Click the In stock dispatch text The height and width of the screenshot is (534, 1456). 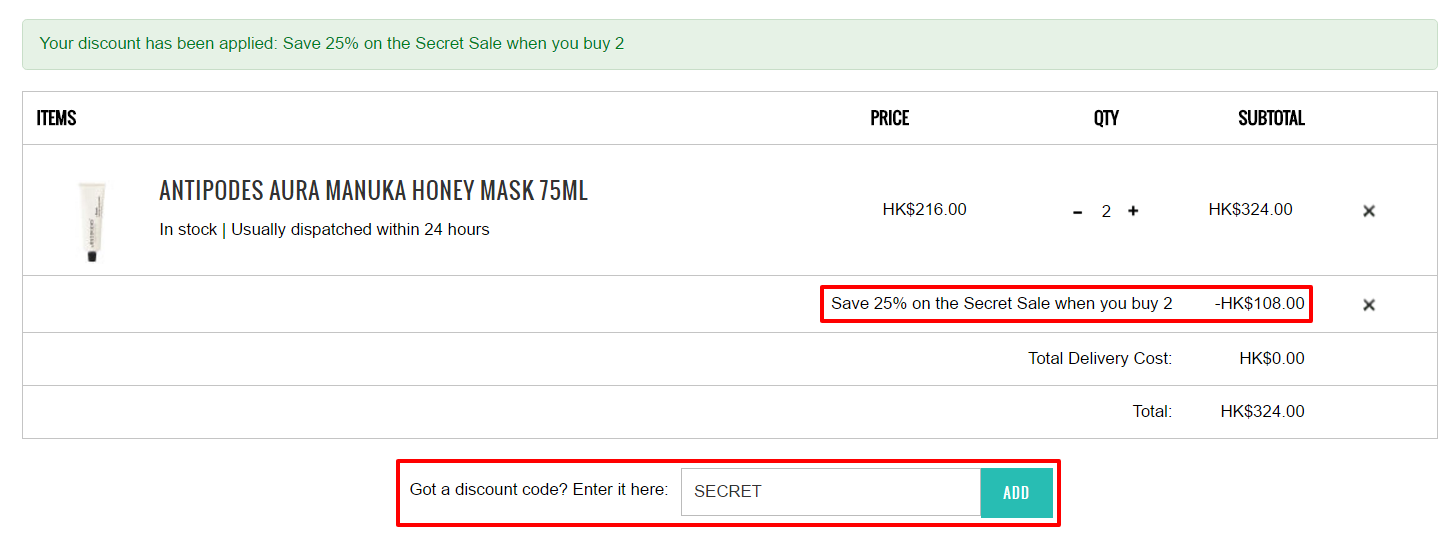[x=325, y=230]
